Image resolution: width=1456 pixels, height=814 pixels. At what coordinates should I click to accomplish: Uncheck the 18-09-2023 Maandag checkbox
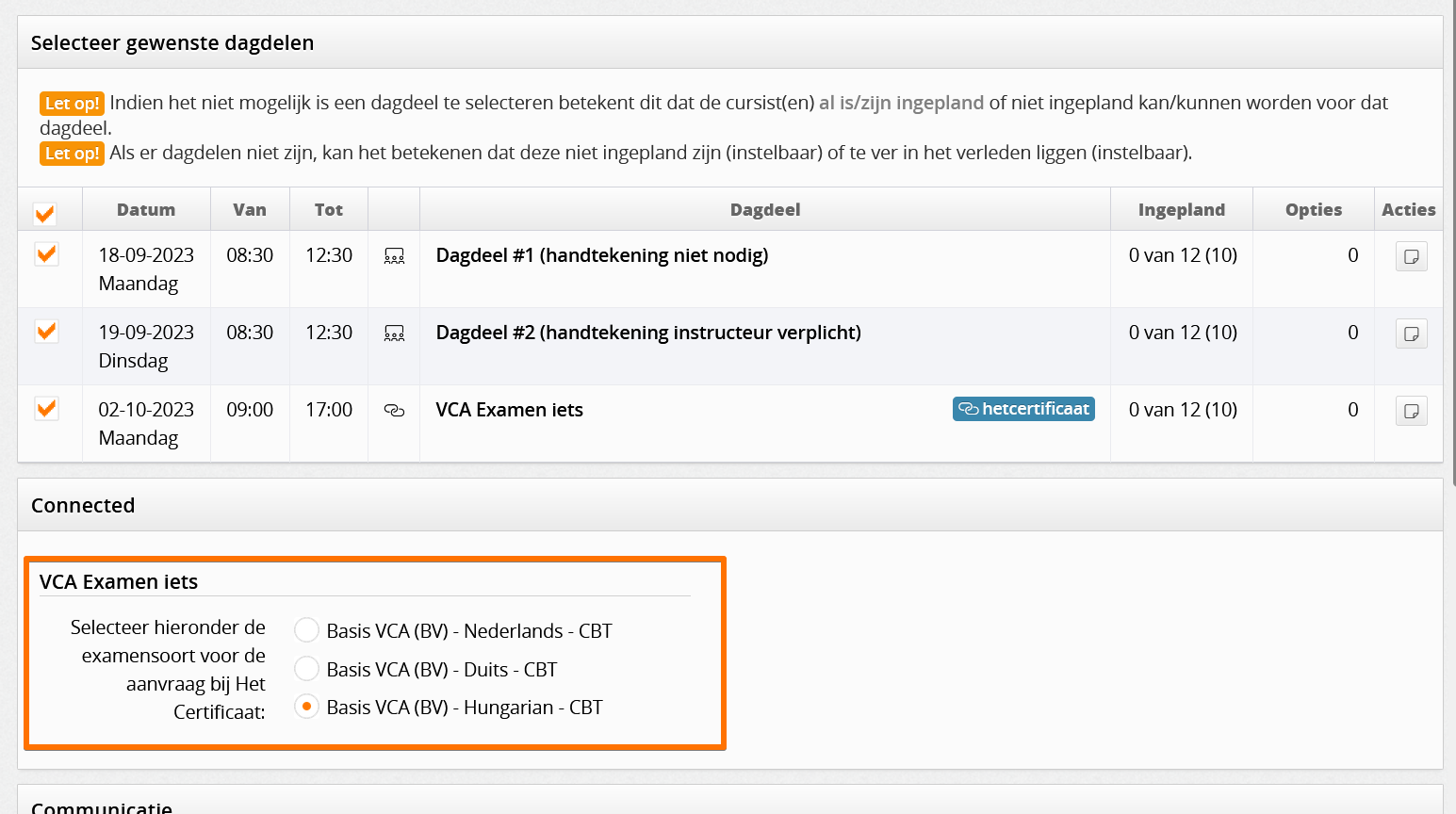tap(46, 254)
